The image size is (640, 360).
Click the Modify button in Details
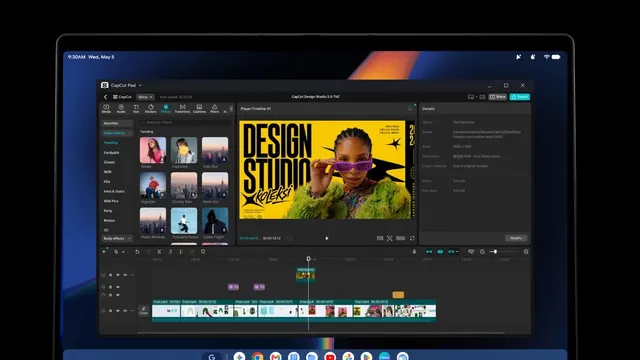coord(516,238)
